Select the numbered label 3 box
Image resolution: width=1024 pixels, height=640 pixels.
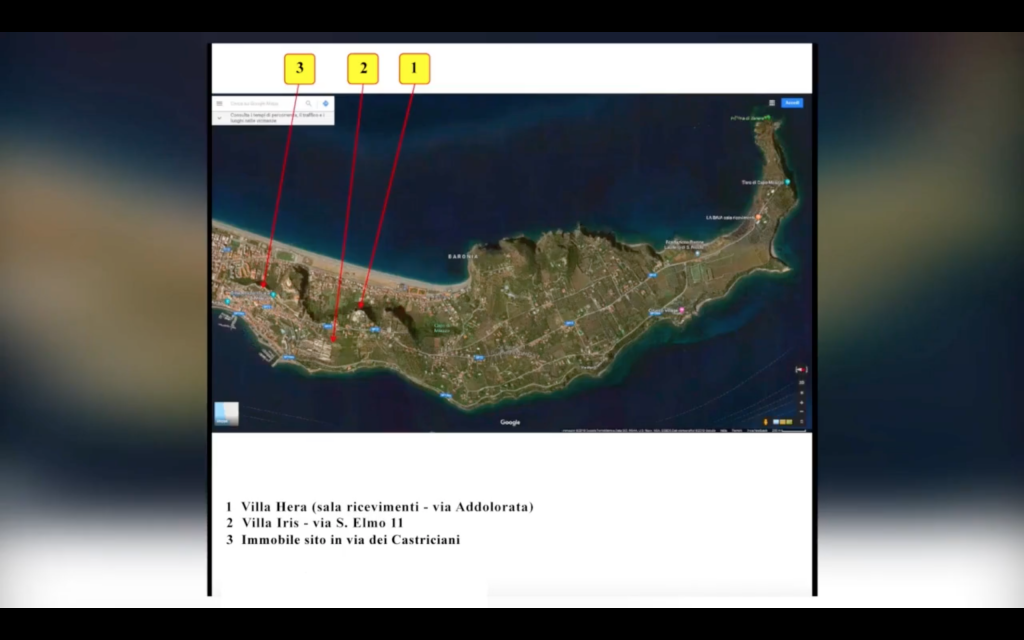[x=299, y=68]
